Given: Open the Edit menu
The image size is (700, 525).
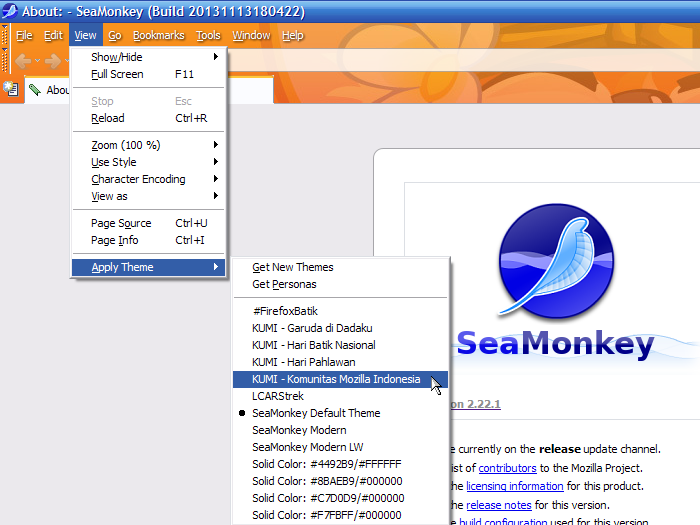Looking at the screenshot, I should tap(53, 35).
